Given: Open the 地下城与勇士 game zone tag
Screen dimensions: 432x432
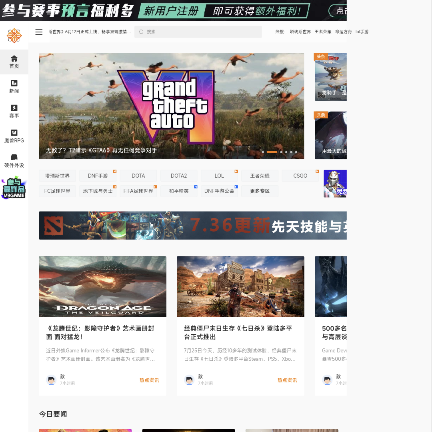Looking at the screenshot, I should [98, 191].
